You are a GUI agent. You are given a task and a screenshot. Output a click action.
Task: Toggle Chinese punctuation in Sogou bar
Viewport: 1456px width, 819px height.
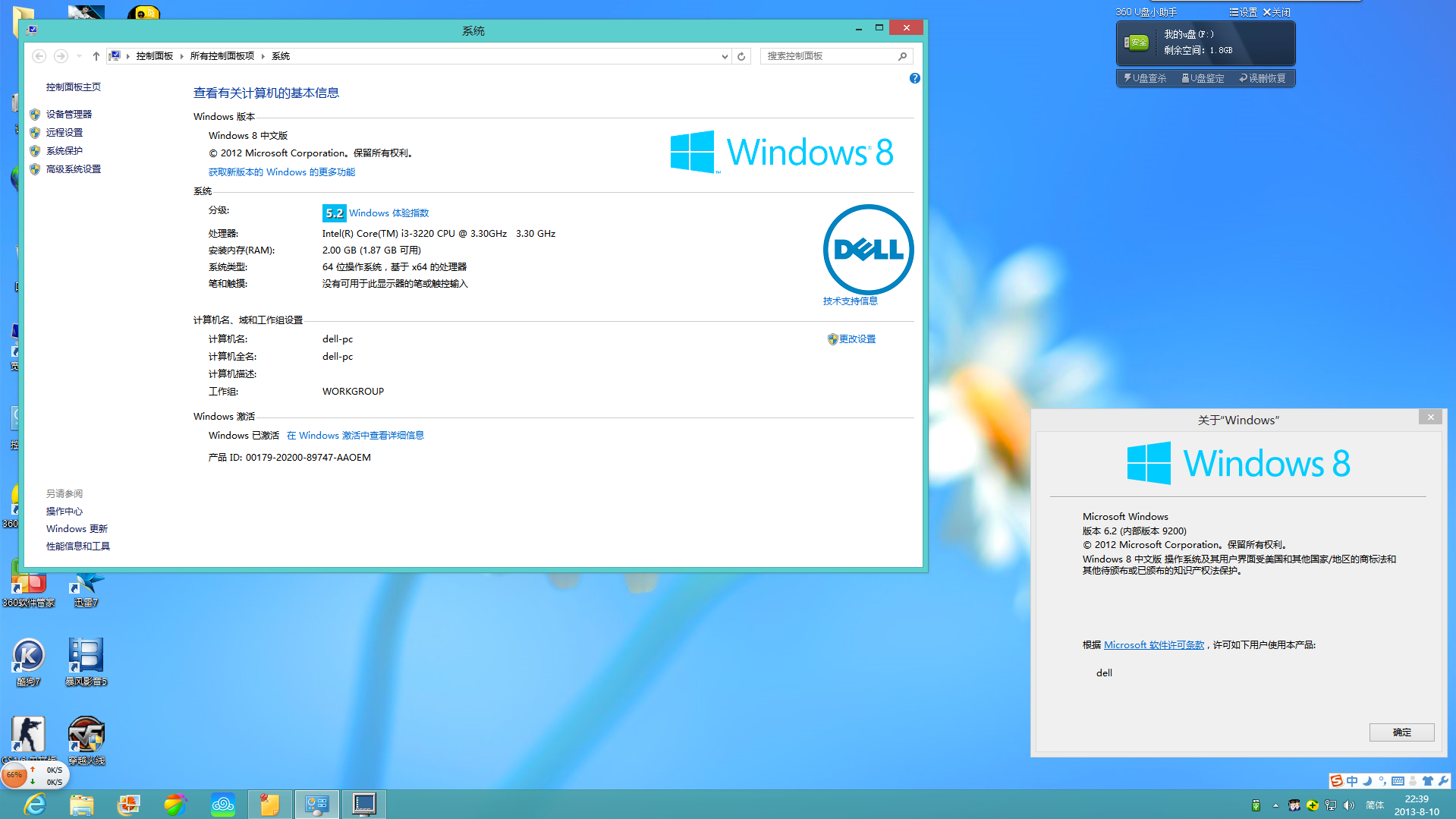click(1382, 781)
